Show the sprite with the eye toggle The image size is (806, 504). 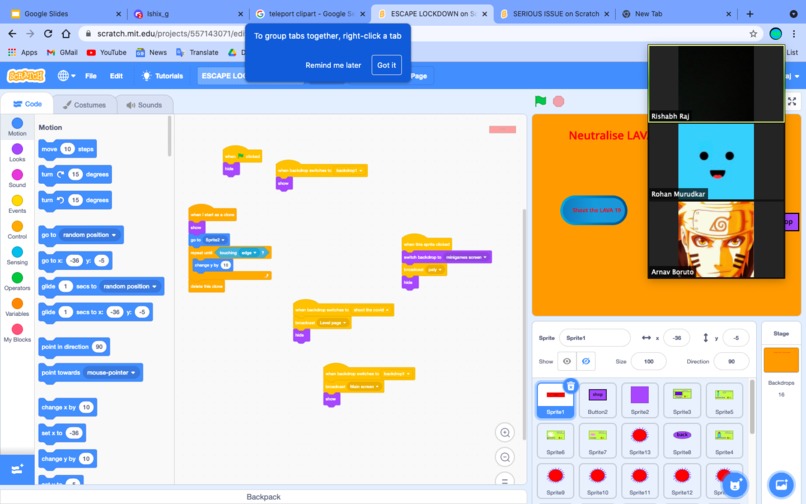[x=567, y=361]
